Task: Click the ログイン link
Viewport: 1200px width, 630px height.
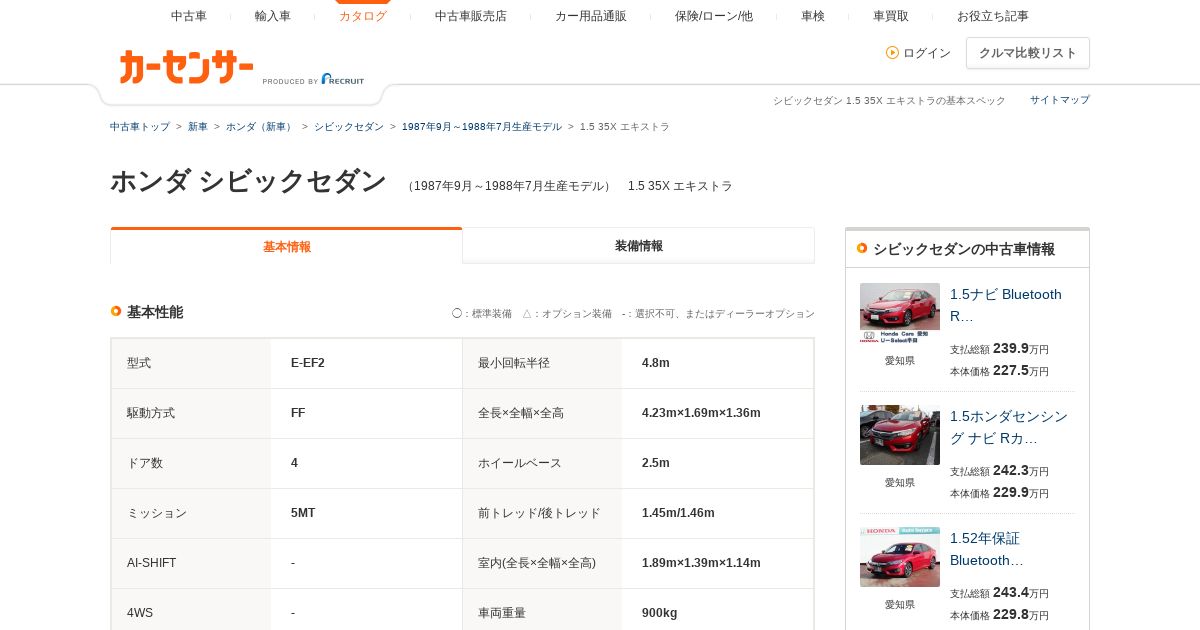Action: (927, 53)
